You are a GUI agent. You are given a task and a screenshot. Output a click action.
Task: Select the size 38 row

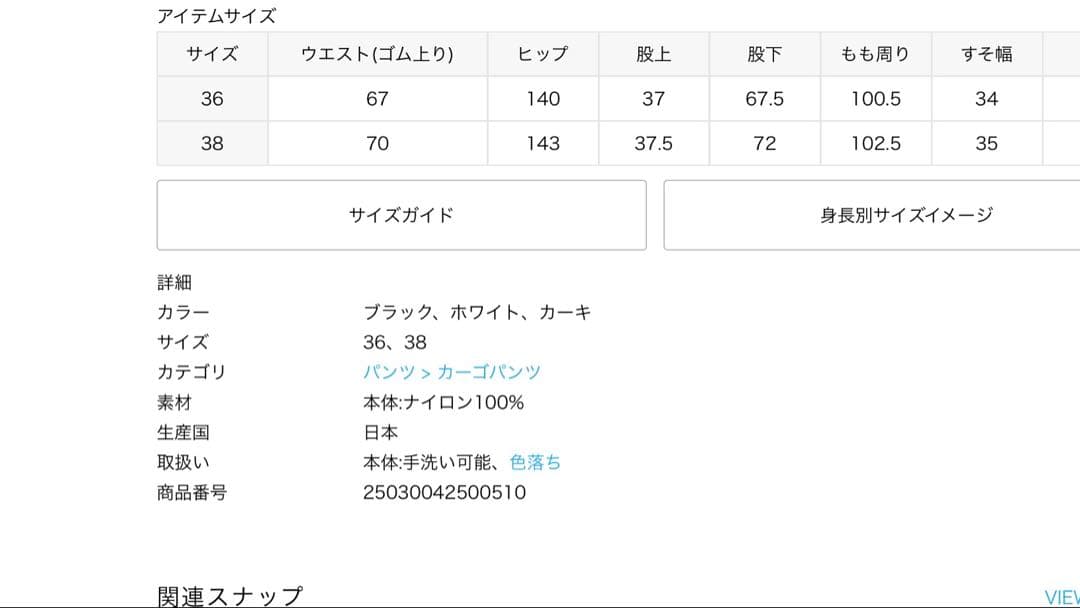[211, 143]
